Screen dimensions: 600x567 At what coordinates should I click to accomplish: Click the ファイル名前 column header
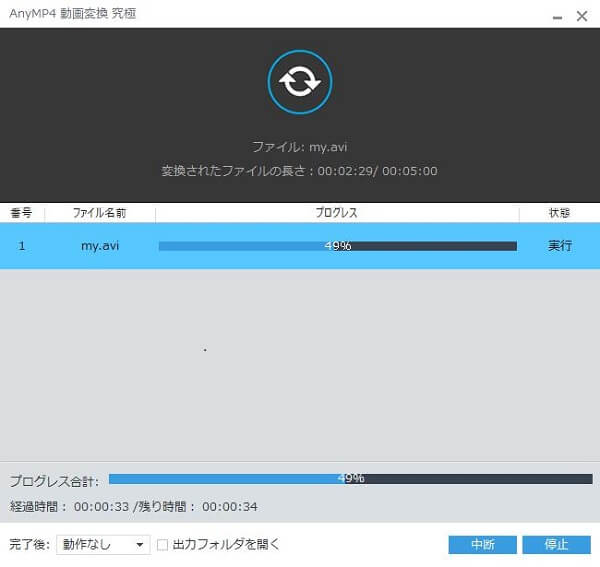(100, 213)
